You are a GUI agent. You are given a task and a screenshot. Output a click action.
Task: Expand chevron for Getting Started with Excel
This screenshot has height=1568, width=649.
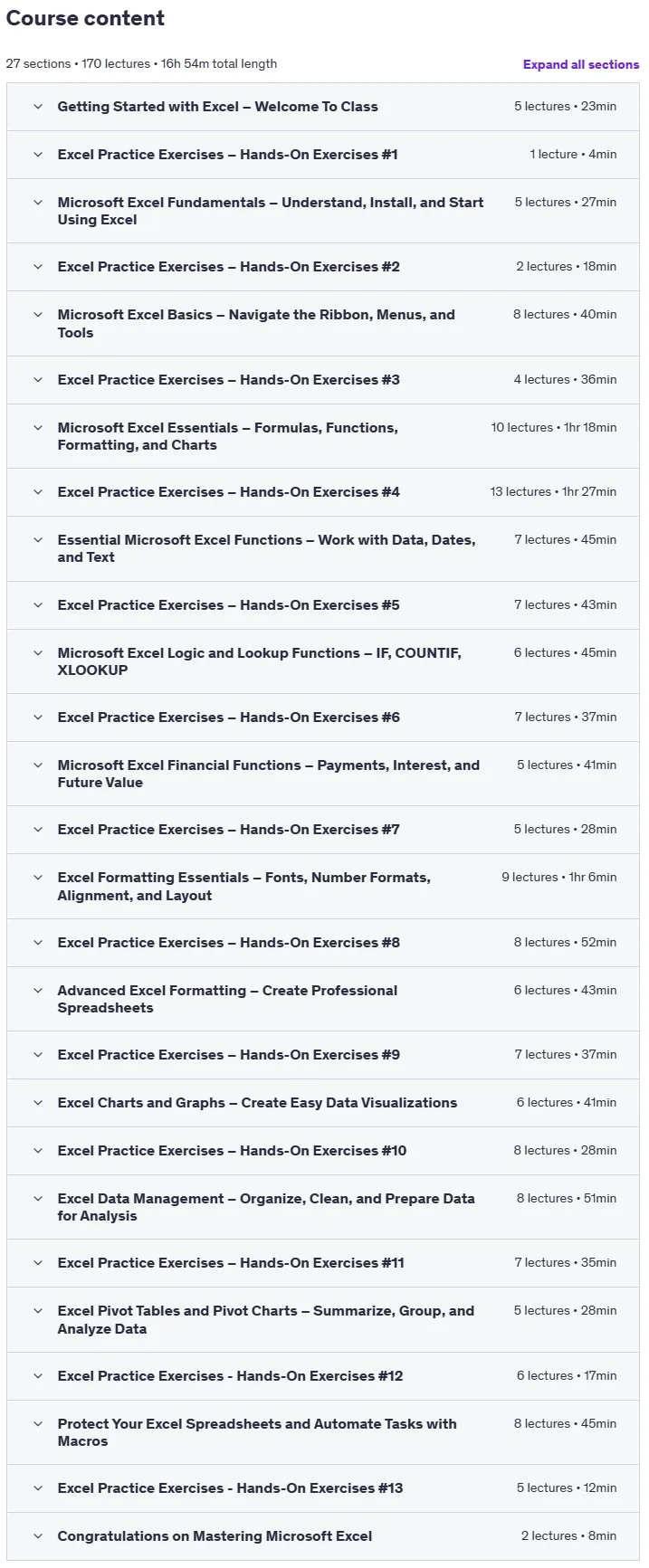[38, 107]
